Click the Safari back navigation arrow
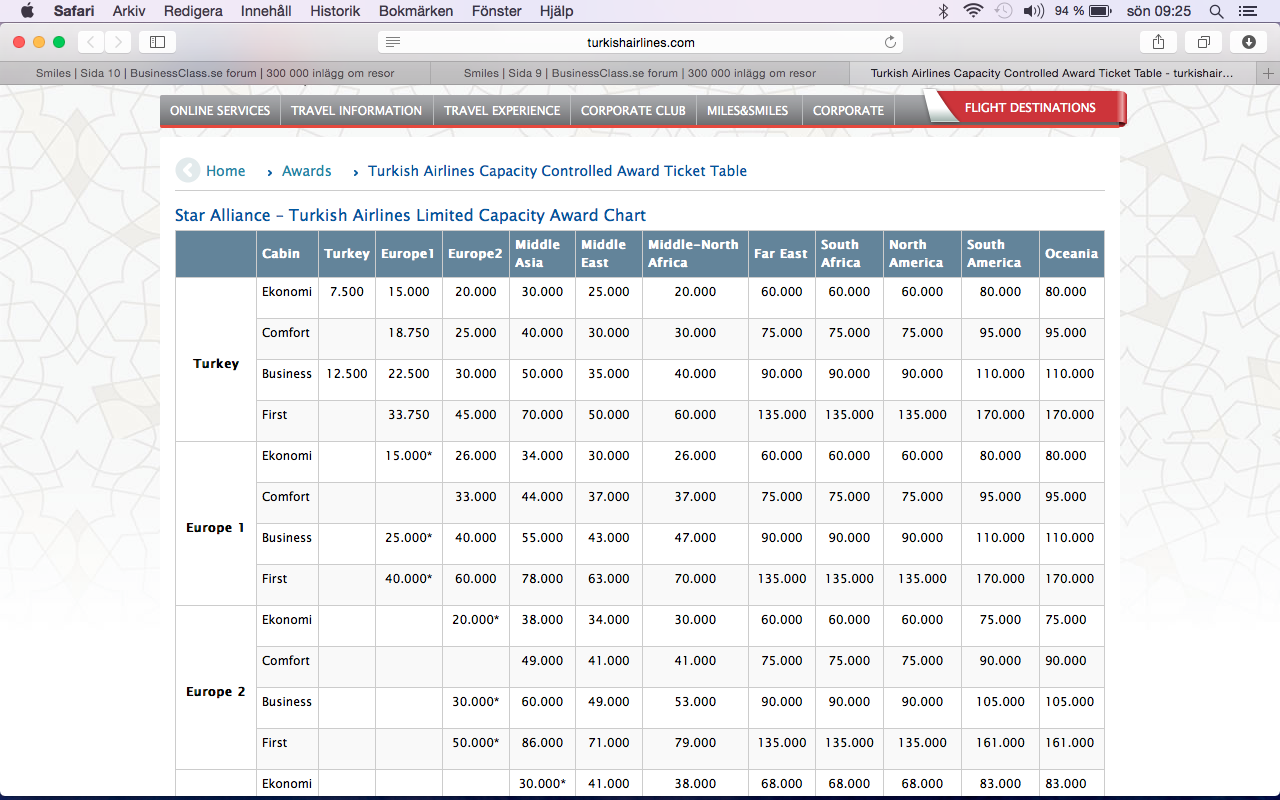Image resolution: width=1280 pixels, height=800 pixels. pyautogui.click(x=91, y=42)
